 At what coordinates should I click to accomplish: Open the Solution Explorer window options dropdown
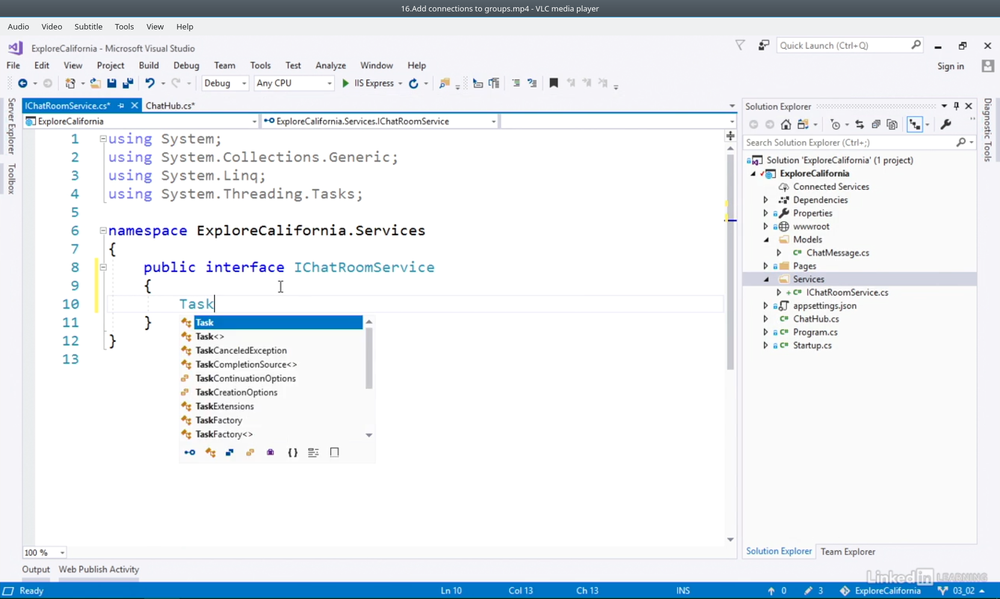pos(944,107)
